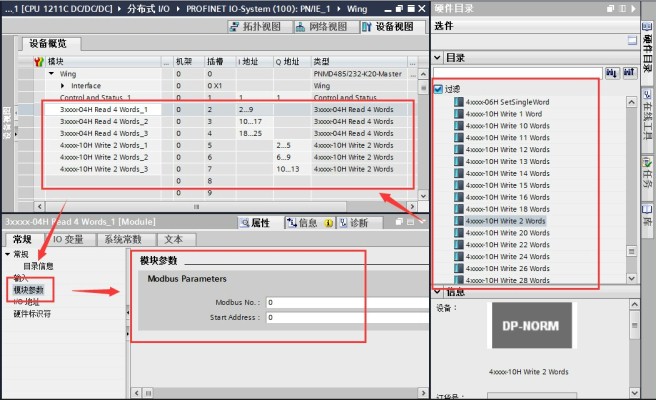
Task: Expand the Interface tree node
Action: point(62,86)
